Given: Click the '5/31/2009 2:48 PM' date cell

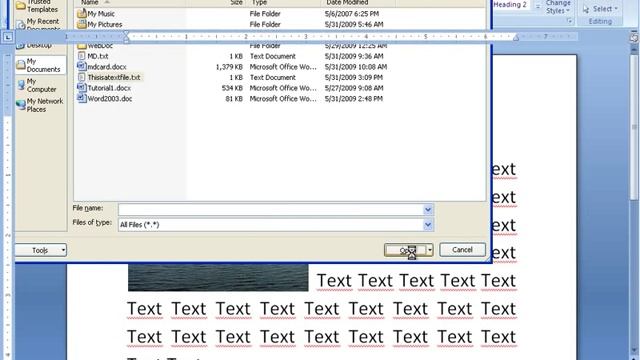Looking at the screenshot, I should 354,98.
